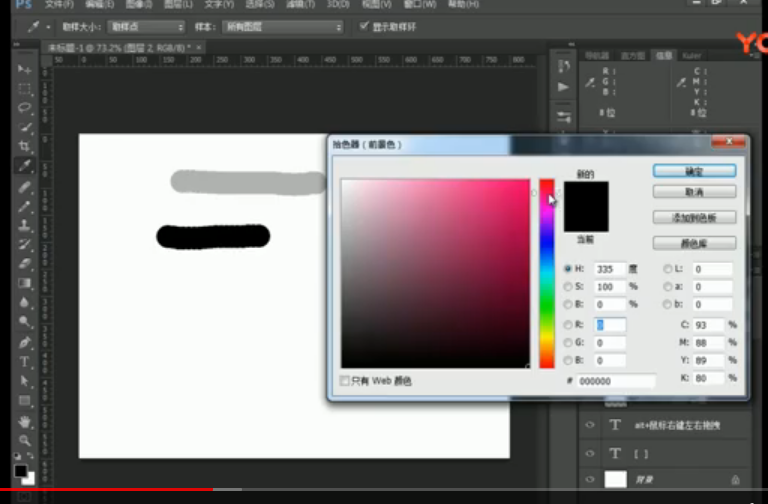This screenshot has width=768, height=504.
Task: Select the Rectangular Marquee tool
Action: point(24,89)
